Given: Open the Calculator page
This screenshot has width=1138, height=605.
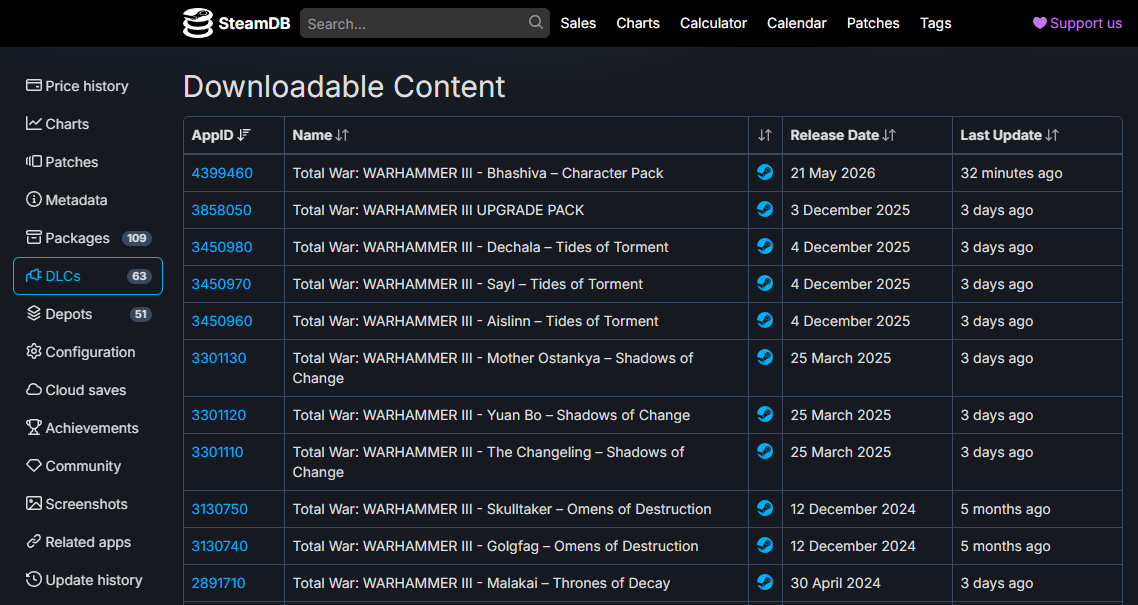Looking at the screenshot, I should coord(713,23).
